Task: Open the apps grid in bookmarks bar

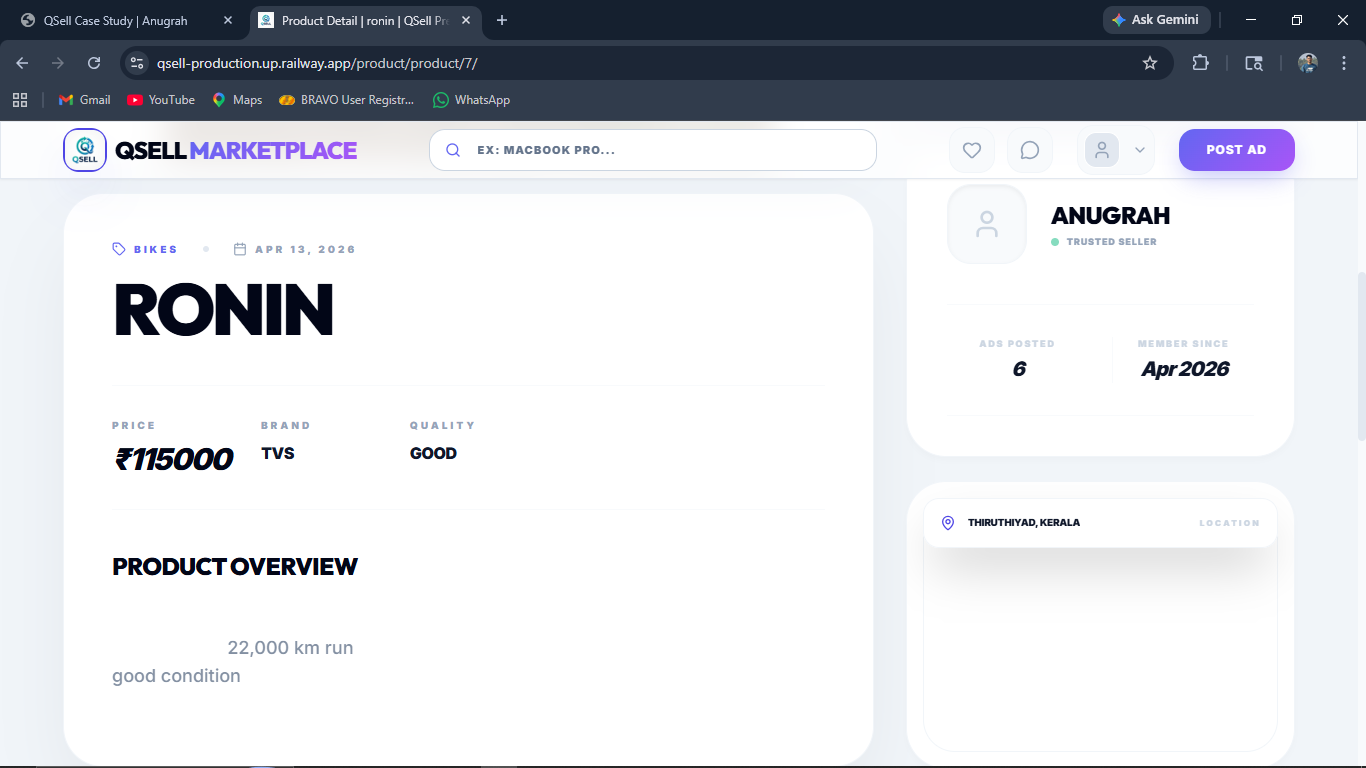Action: click(x=19, y=100)
